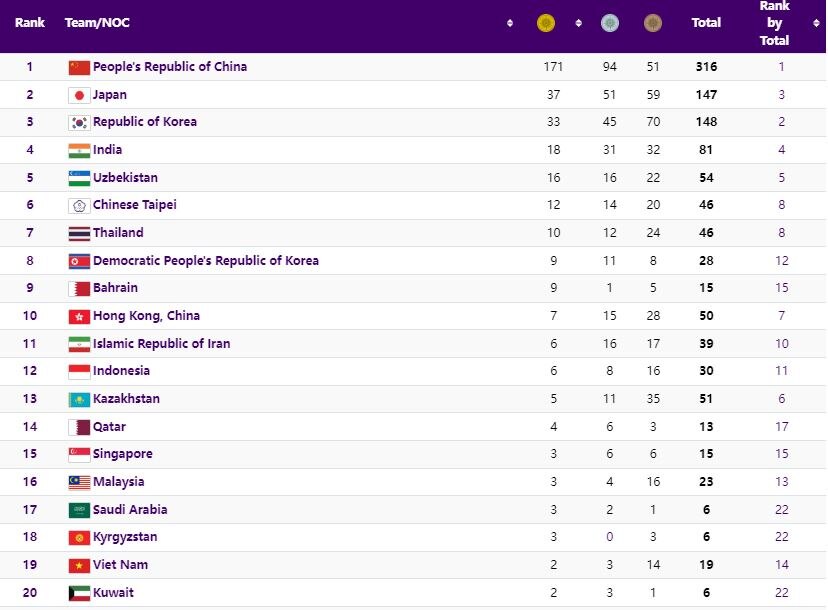Click the Rank column header

[29, 22]
